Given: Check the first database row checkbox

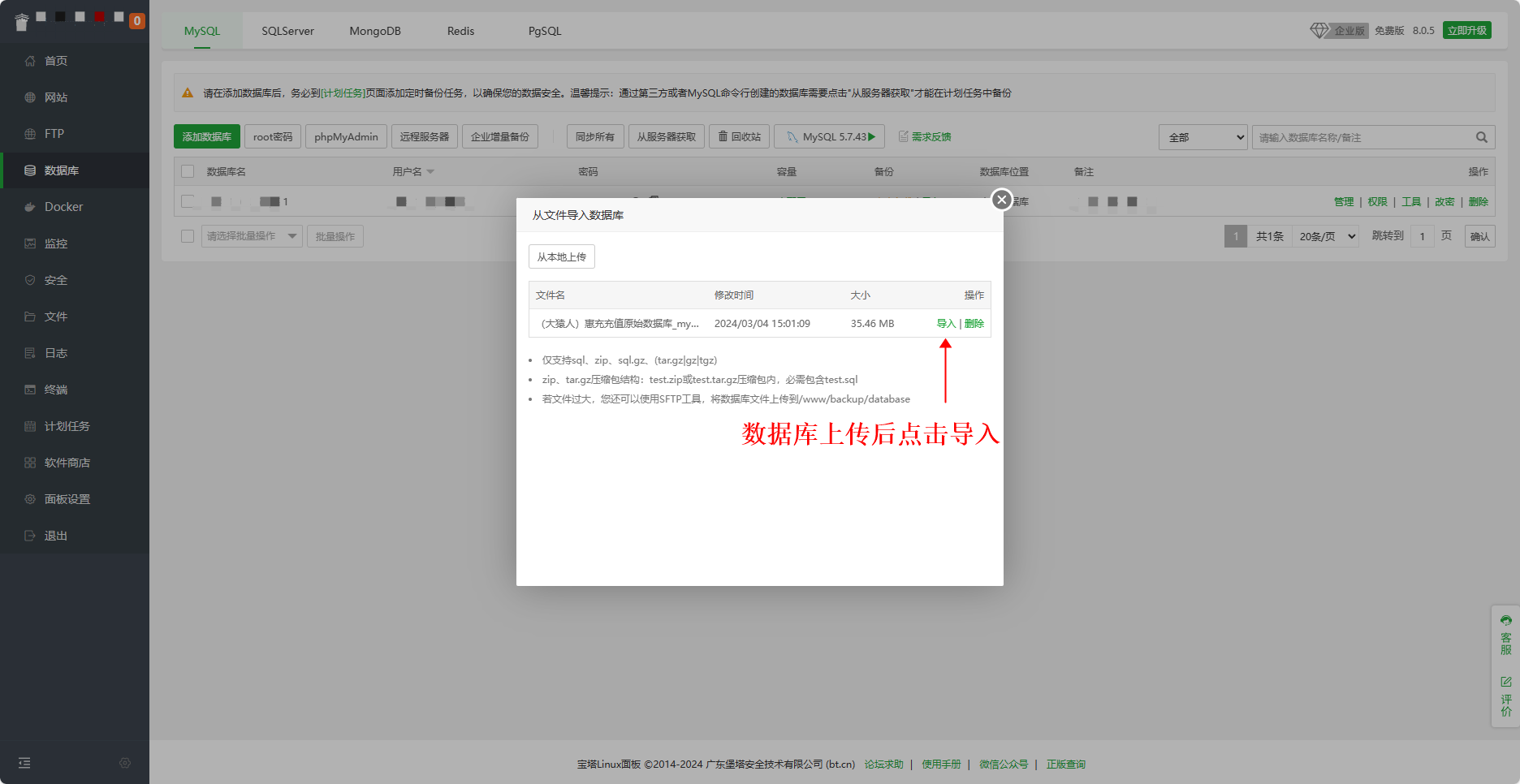Looking at the screenshot, I should 188,201.
